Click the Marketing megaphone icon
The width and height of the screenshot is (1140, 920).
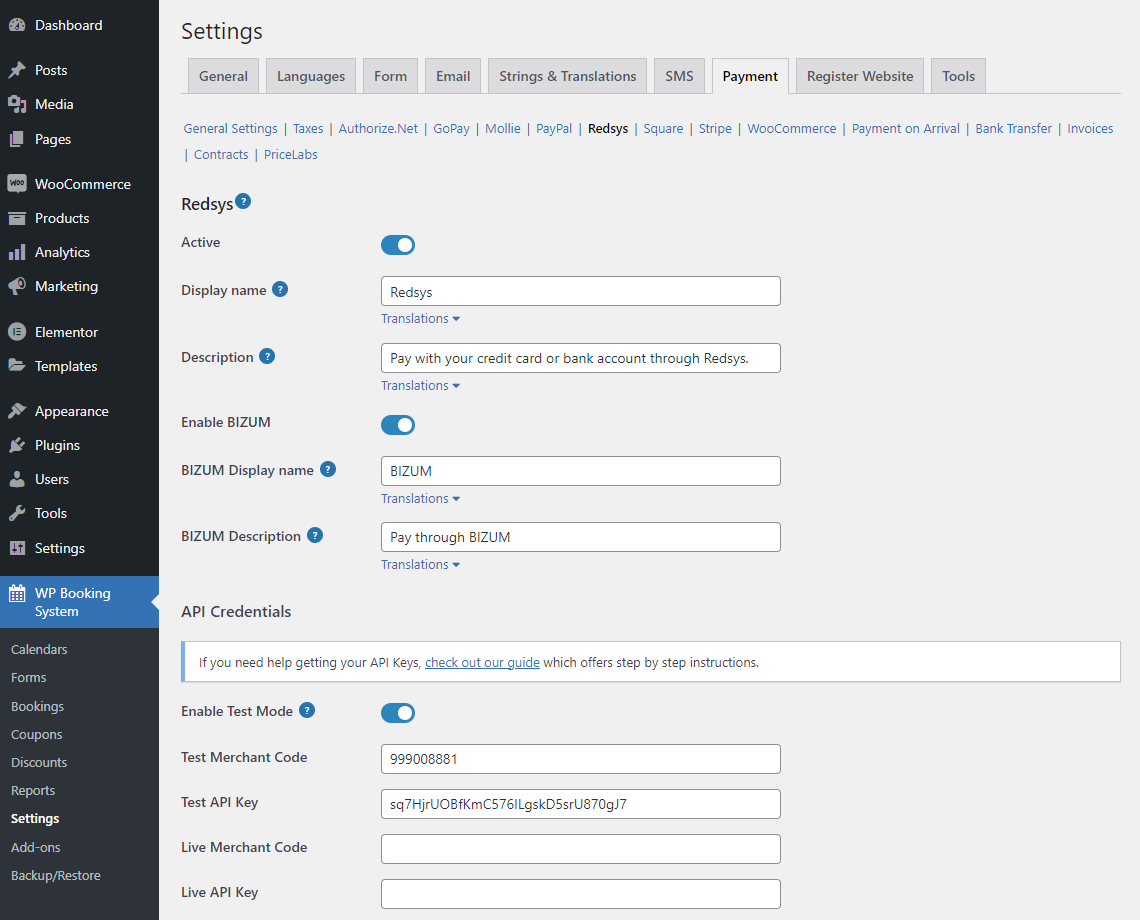pos(17,287)
